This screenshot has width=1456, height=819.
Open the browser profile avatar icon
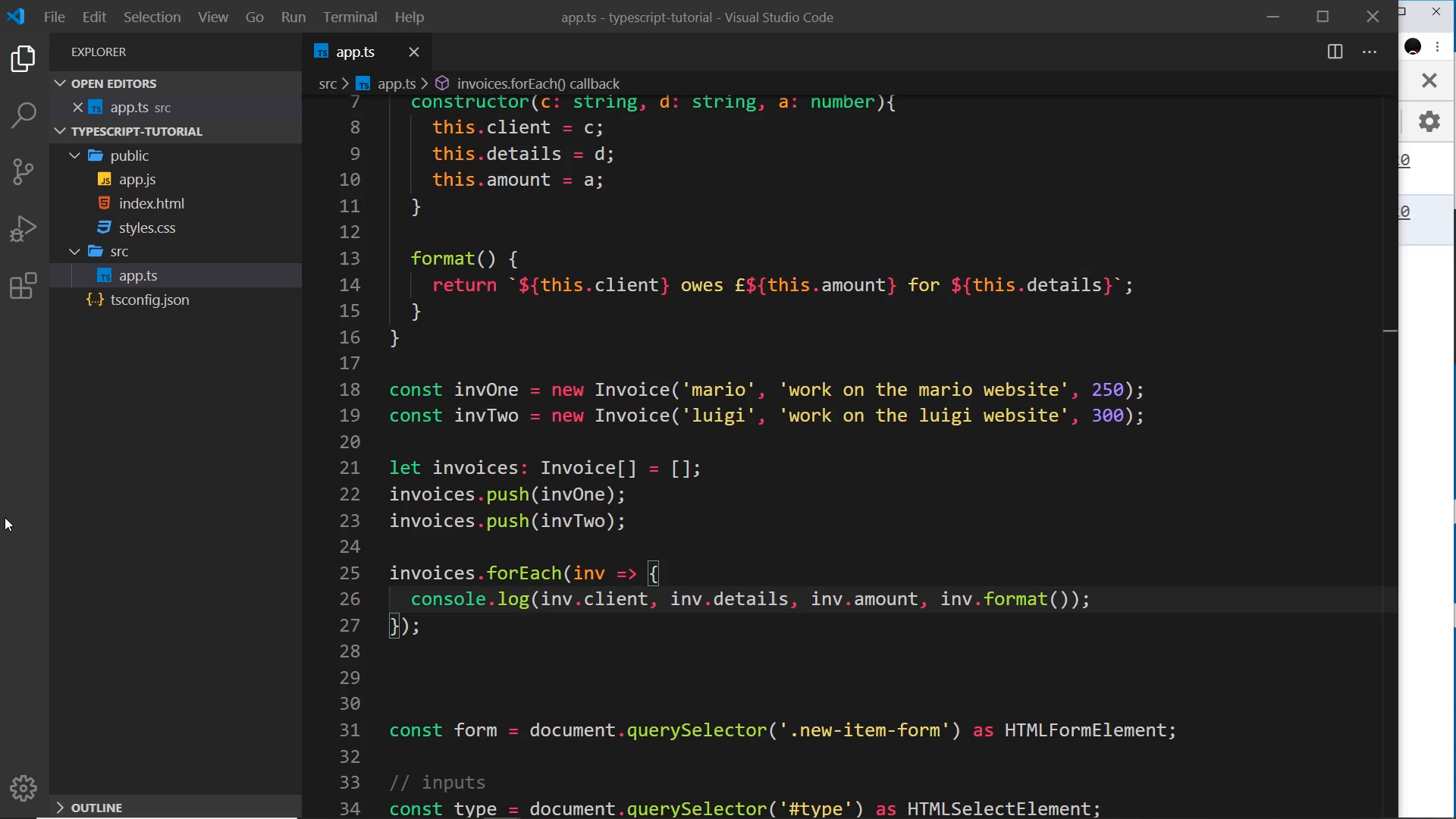(1413, 47)
